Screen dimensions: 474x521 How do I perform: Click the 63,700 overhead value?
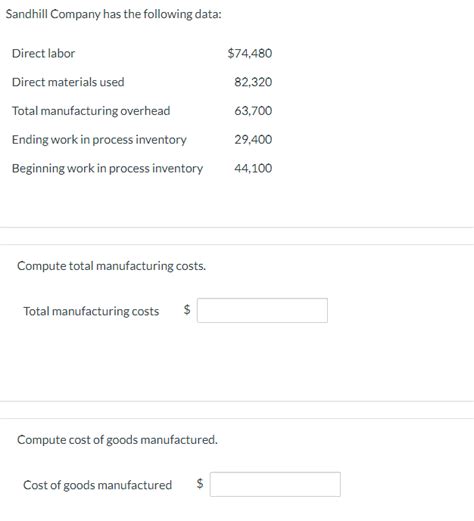pyautogui.click(x=253, y=111)
